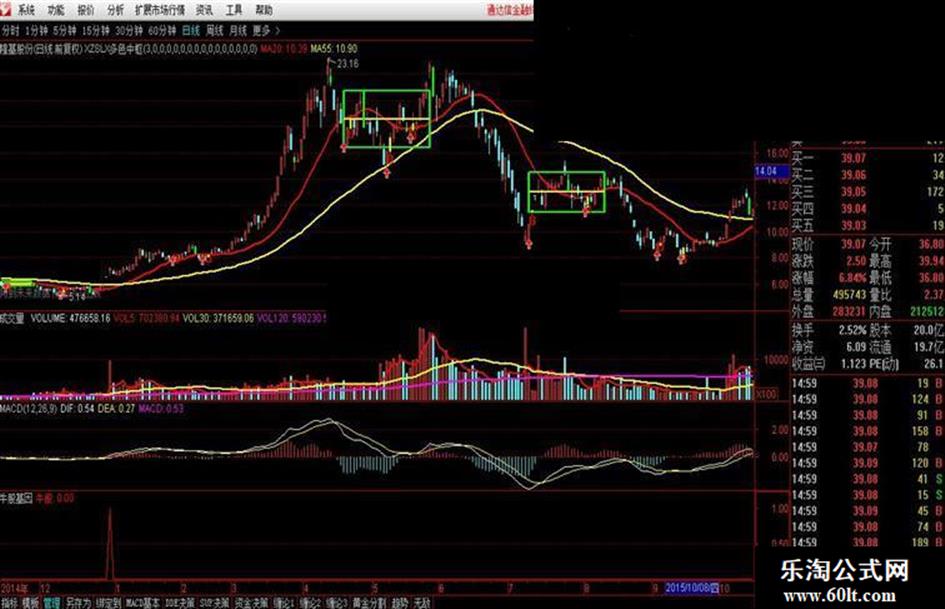Apply the MACD基本 template

coord(143,603)
